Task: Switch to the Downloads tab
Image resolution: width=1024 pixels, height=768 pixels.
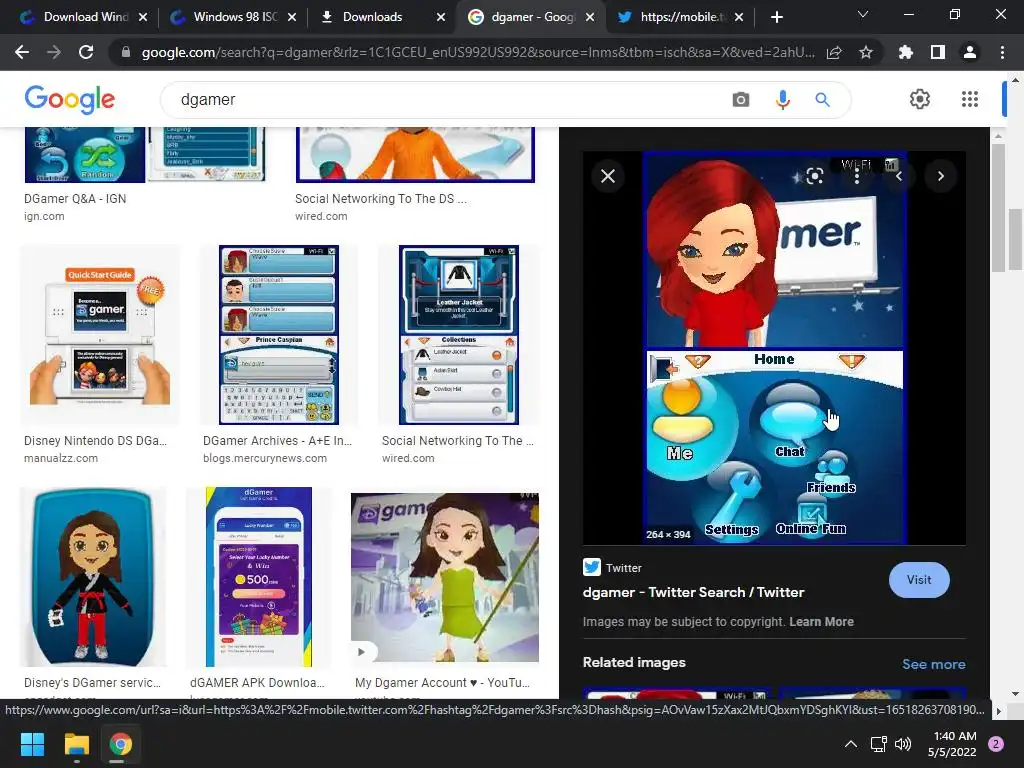Action: (372, 17)
